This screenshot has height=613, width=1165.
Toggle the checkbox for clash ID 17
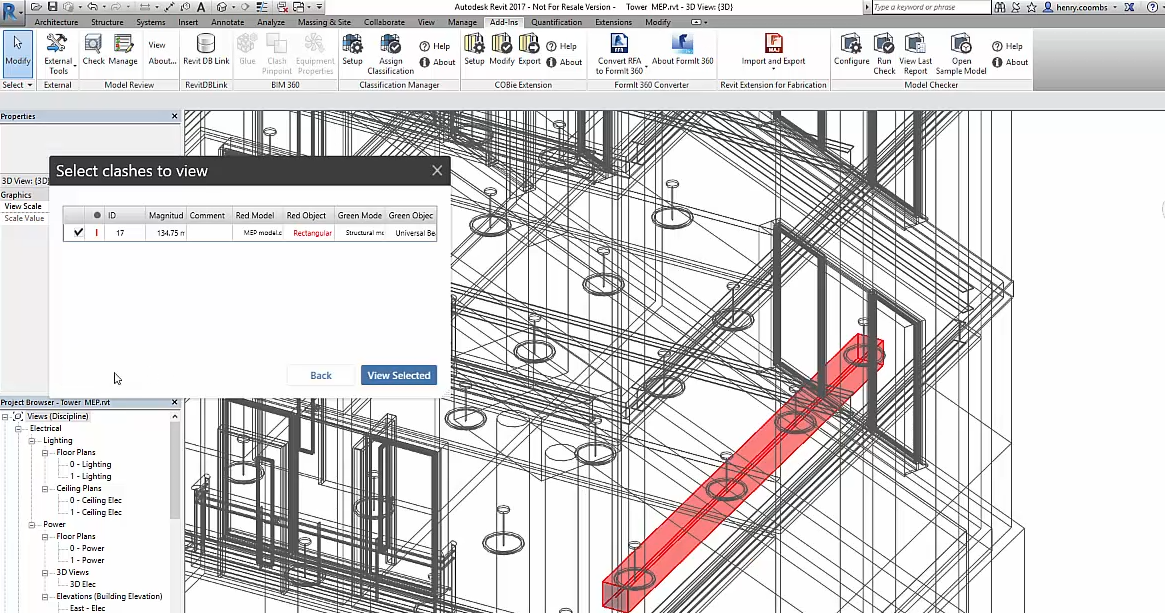point(77,233)
